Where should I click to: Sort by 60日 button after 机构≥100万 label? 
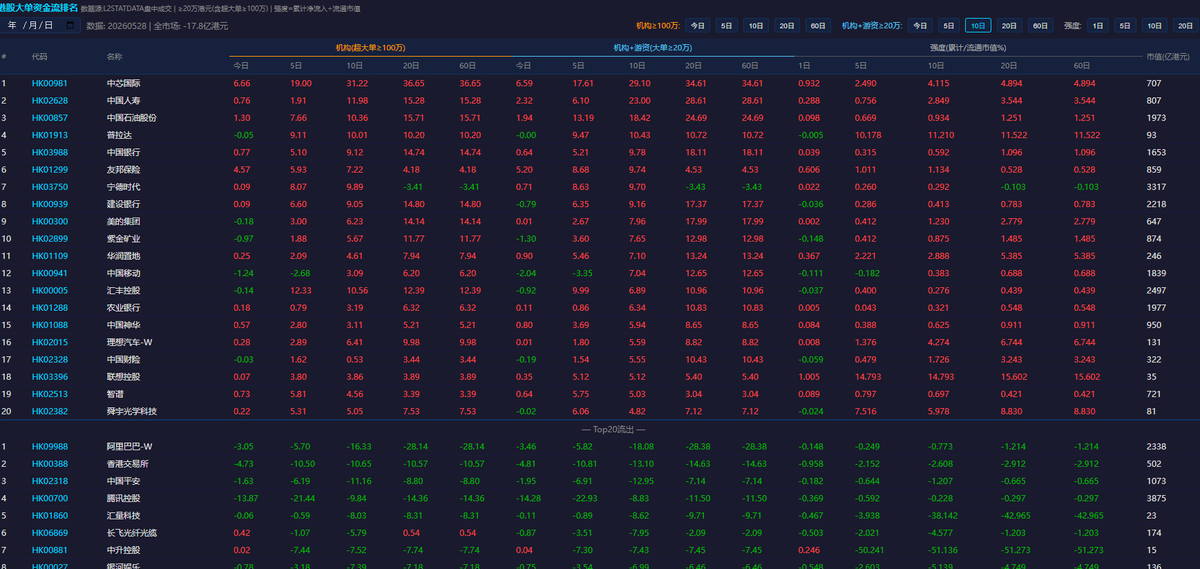tap(818, 25)
